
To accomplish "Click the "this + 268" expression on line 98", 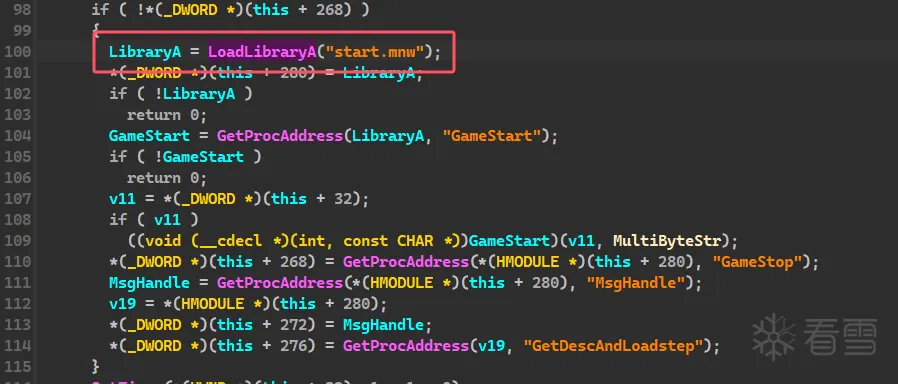I will tap(298, 10).
